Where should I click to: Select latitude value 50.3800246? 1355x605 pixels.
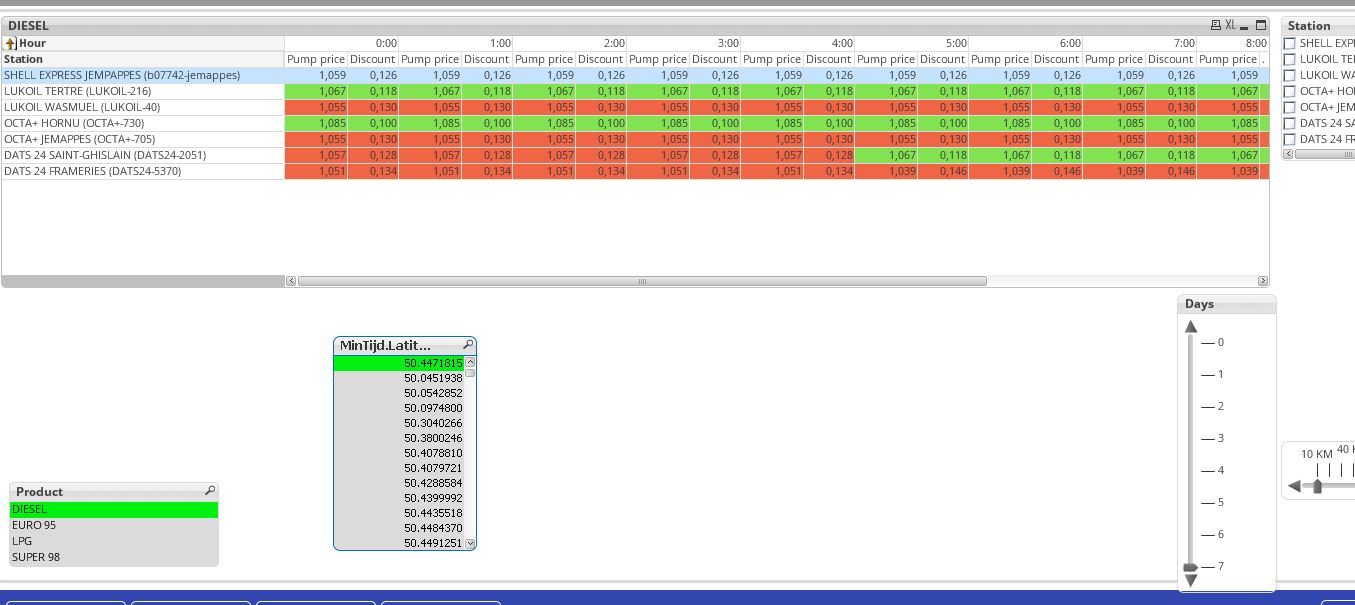[399, 438]
